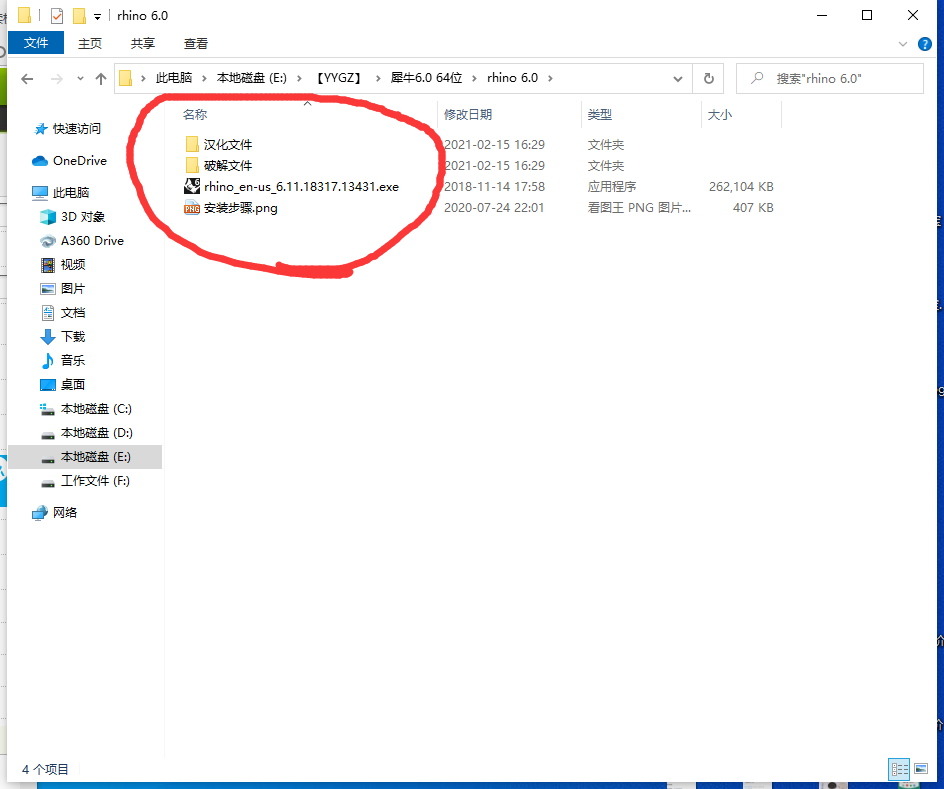Select 此电脑 in the navigation pane
Image resolution: width=944 pixels, height=789 pixels.
(70, 193)
